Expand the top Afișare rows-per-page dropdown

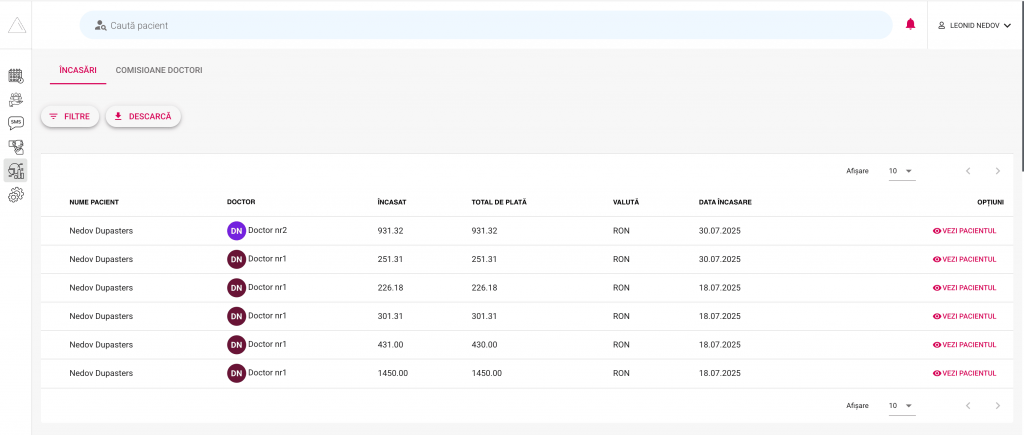click(901, 171)
